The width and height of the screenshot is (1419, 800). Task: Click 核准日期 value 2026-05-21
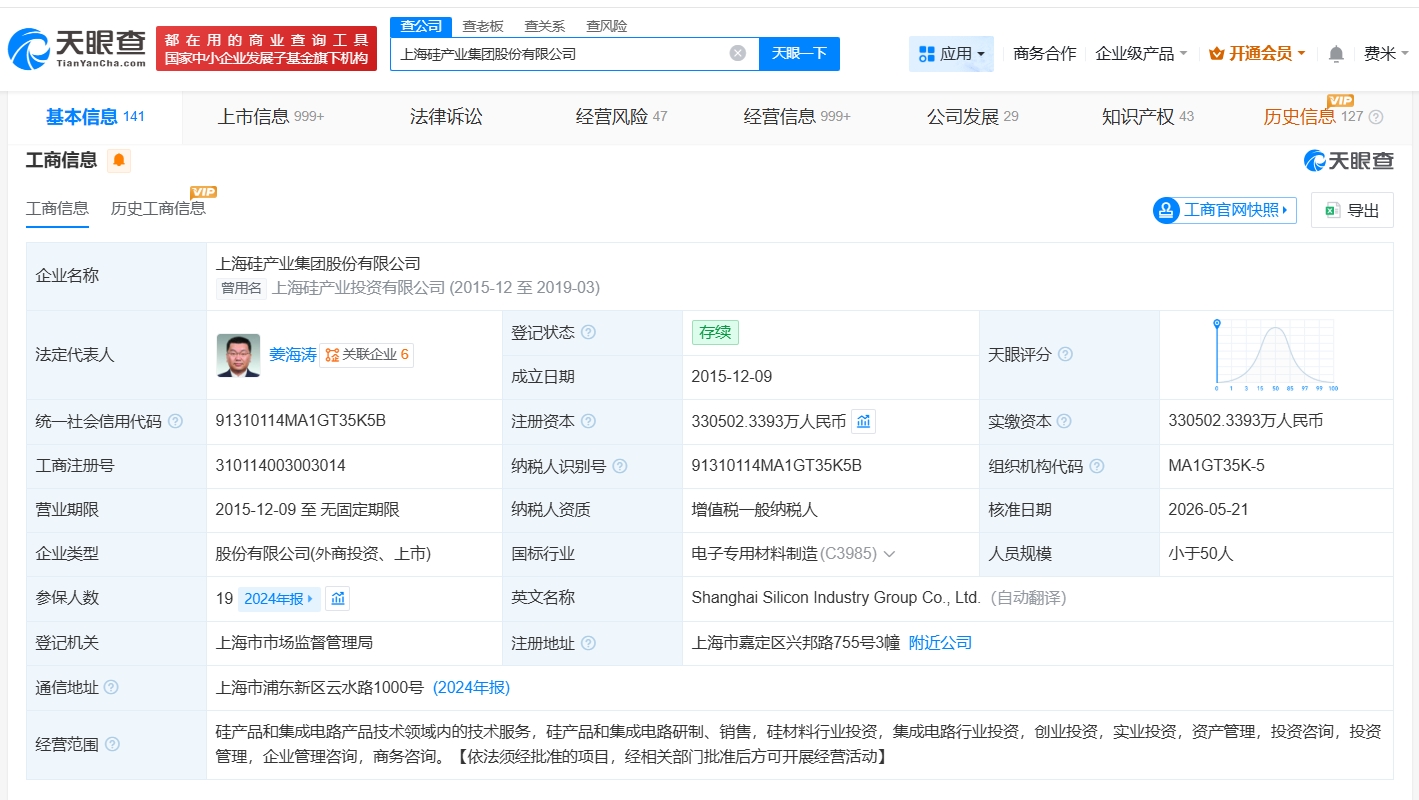[1209, 510]
